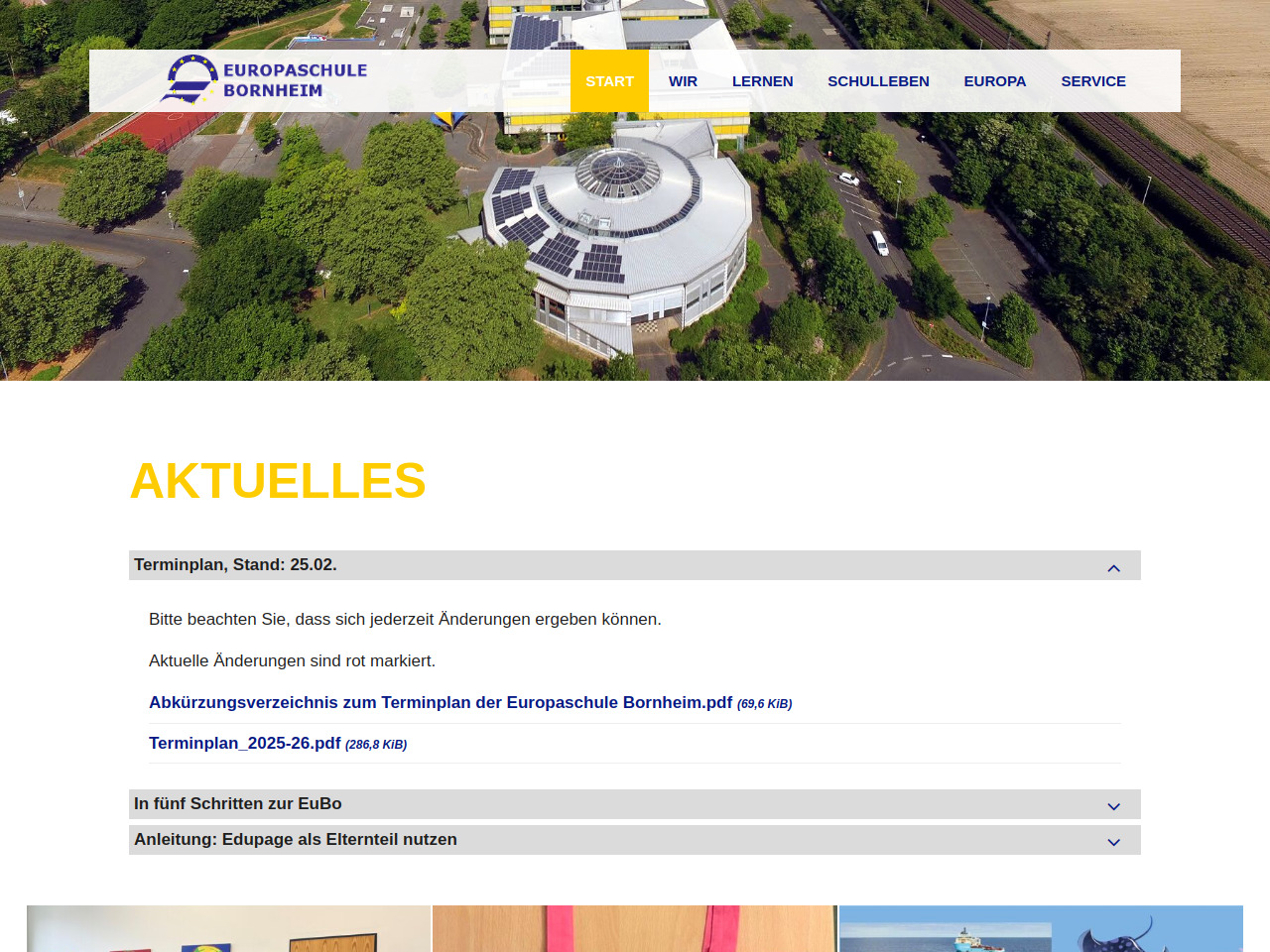Screen dimensions: 1270x952
Task: Open Terminplan_2025-26.pdf link
Action: pyautogui.click(x=245, y=744)
